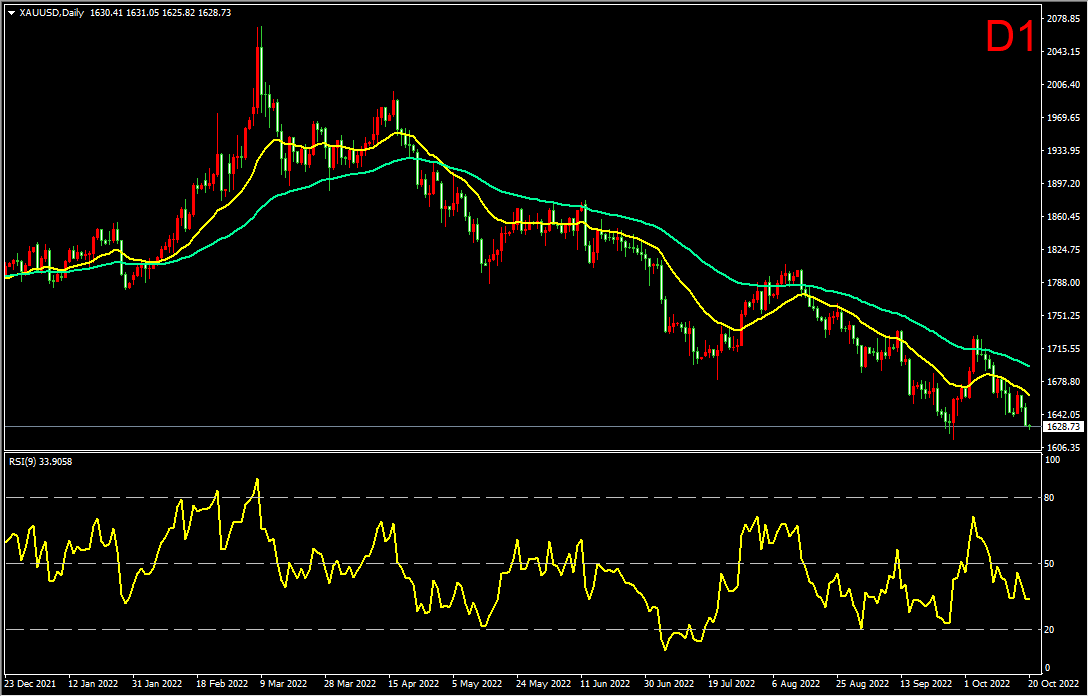Click the 1606.35 price axis label
This screenshot has height=697, width=1089.
click(x=1063, y=448)
